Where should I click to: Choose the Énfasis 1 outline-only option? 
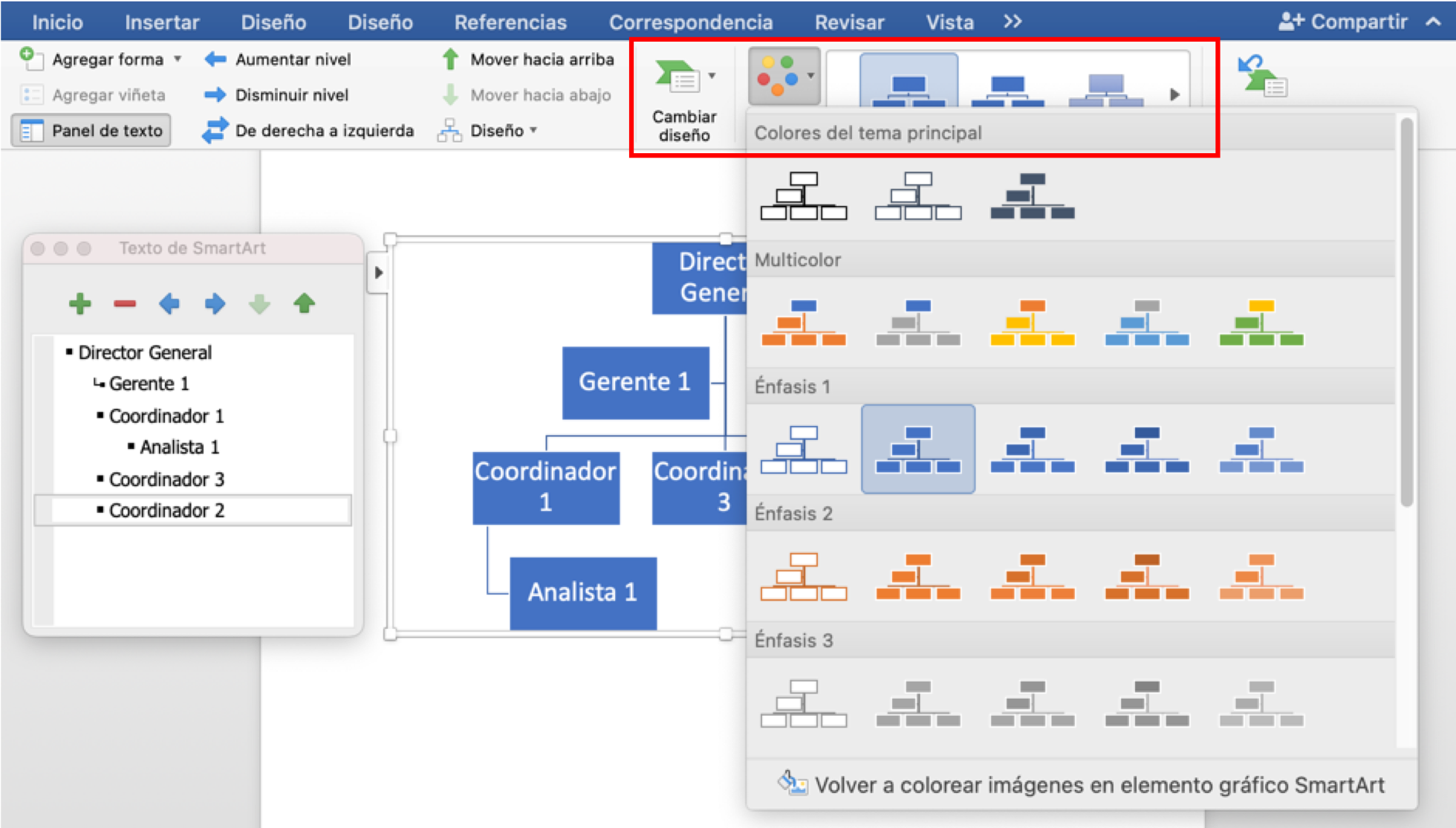tap(803, 450)
